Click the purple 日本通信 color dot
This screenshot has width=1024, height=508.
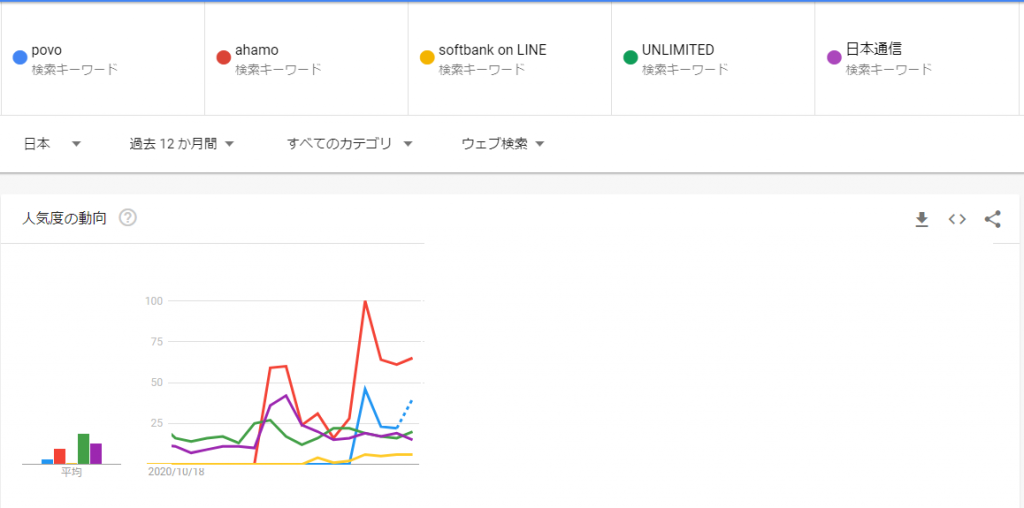click(834, 57)
